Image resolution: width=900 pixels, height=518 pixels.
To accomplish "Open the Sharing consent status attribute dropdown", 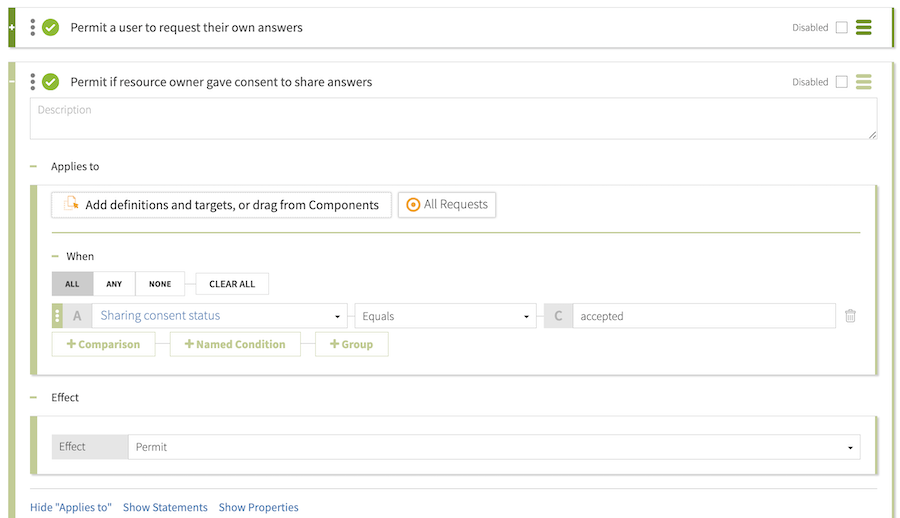I will 220,316.
